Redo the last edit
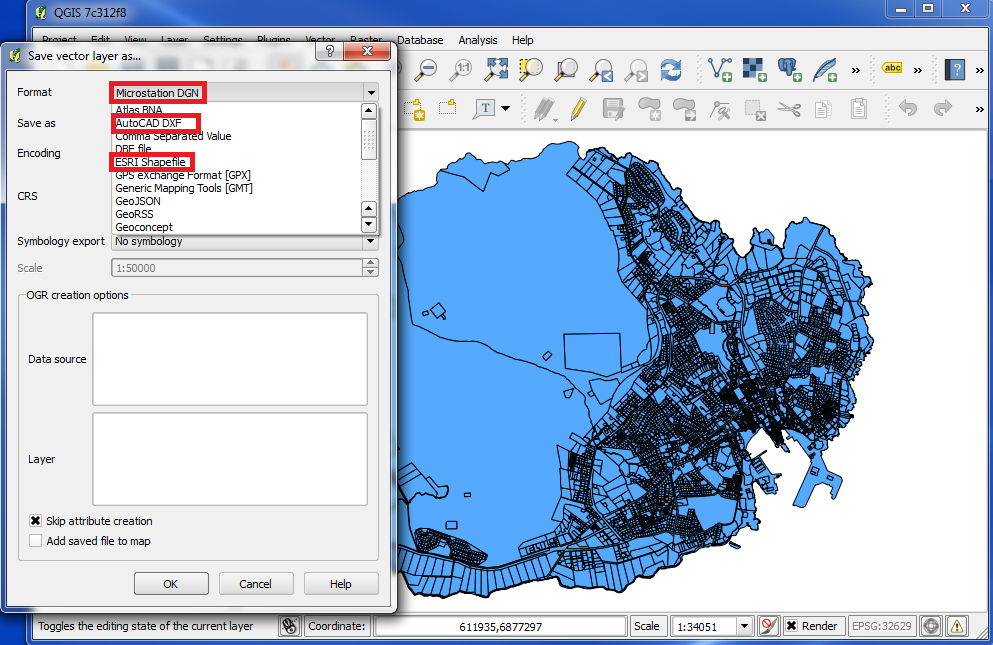The width and height of the screenshot is (993, 645). click(943, 108)
